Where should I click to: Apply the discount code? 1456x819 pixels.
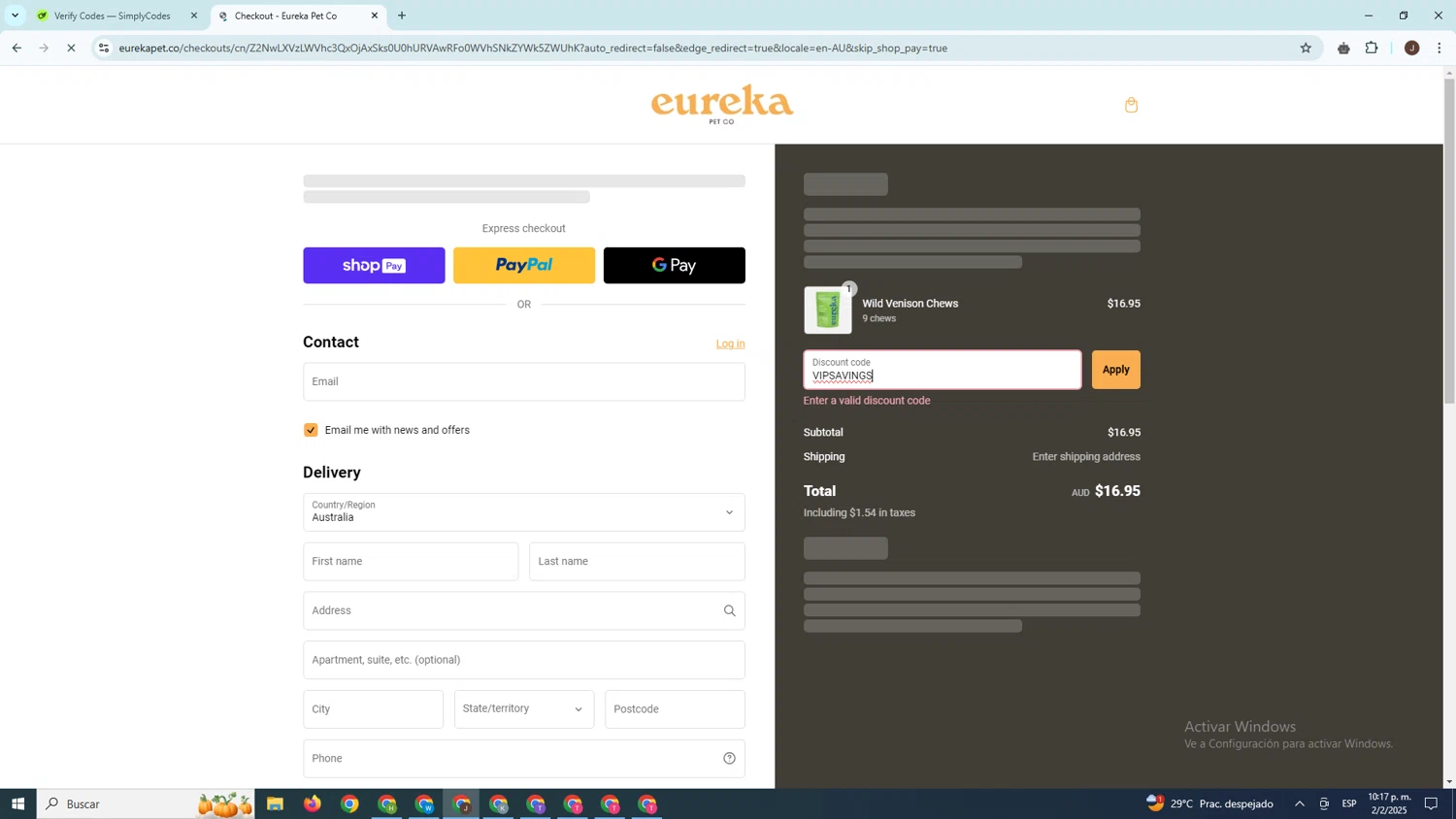click(x=1116, y=370)
